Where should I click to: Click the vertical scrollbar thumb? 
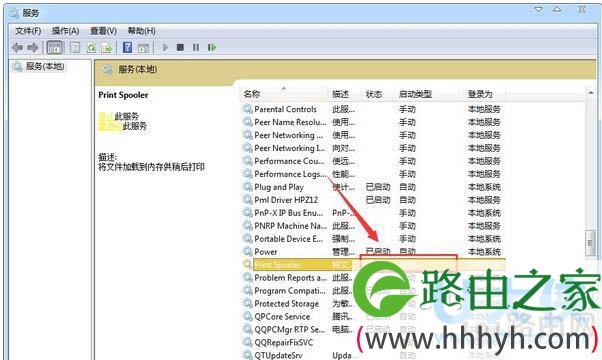[x=590, y=243]
